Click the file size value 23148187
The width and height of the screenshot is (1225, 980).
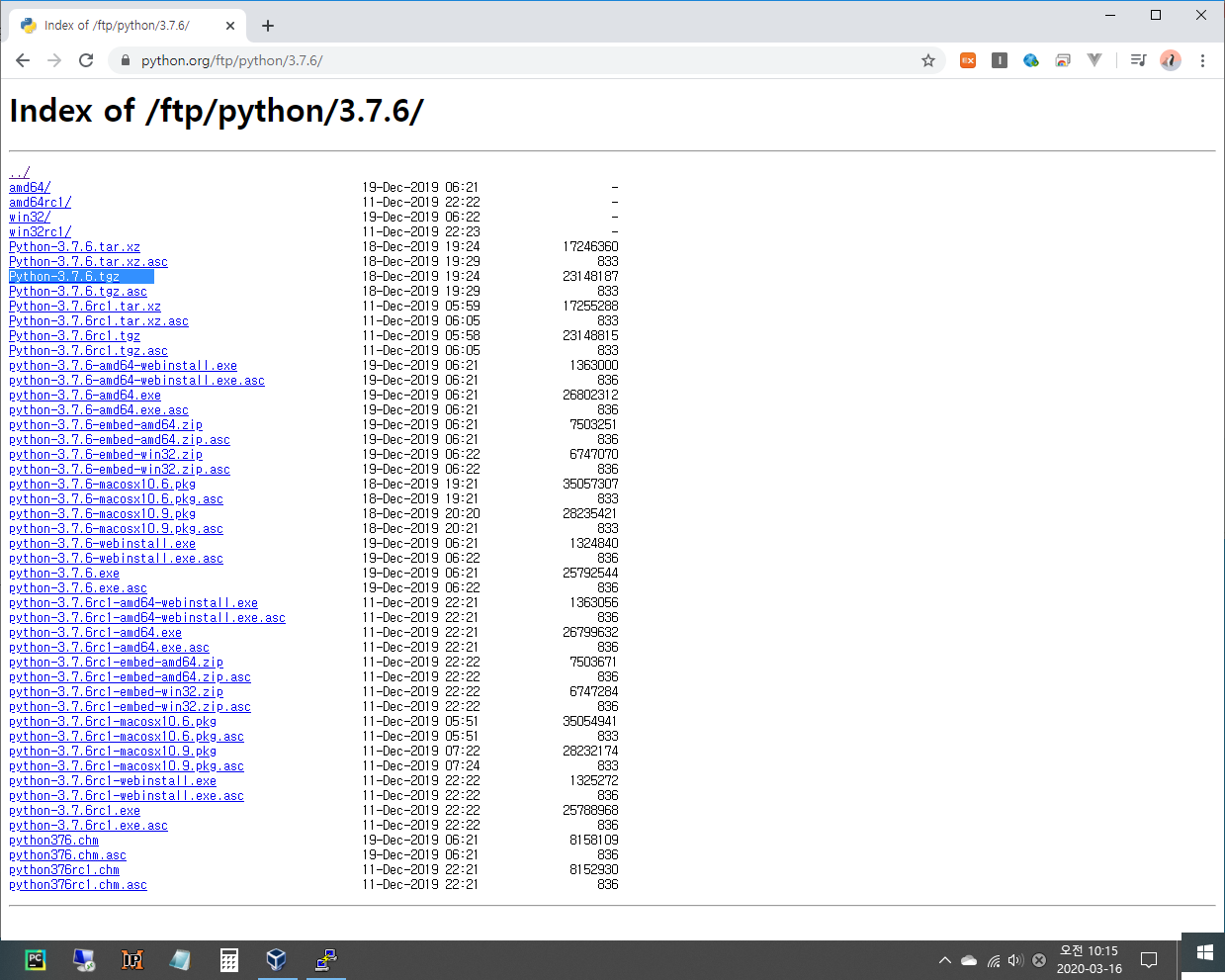[590, 276]
